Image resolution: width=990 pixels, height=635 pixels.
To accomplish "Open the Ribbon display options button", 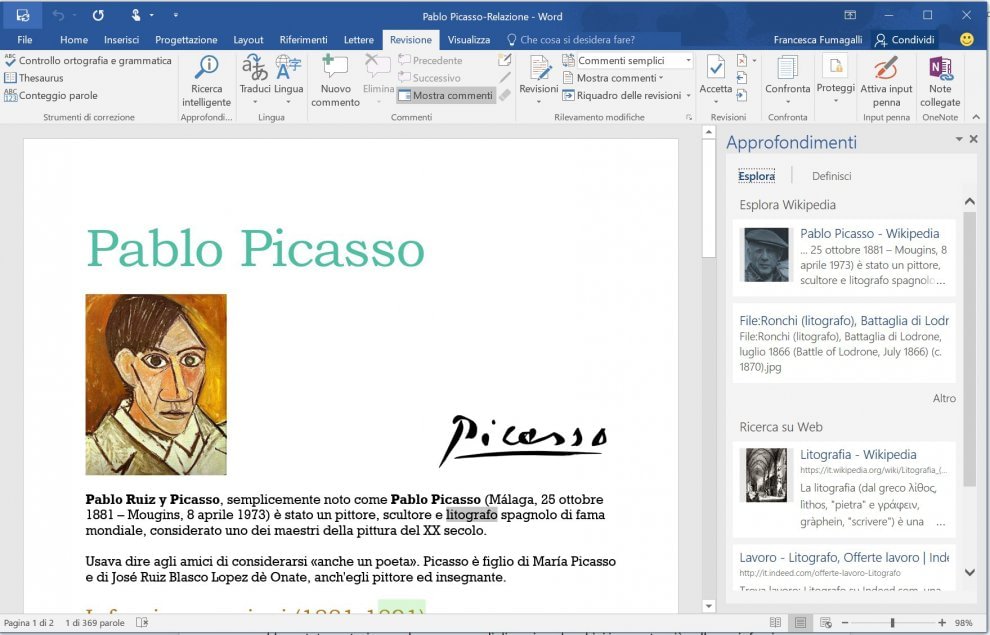I will (x=849, y=15).
